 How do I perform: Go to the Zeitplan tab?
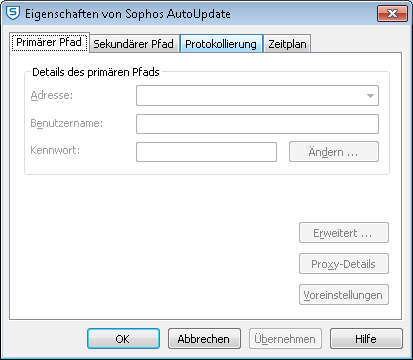tap(287, 44)
